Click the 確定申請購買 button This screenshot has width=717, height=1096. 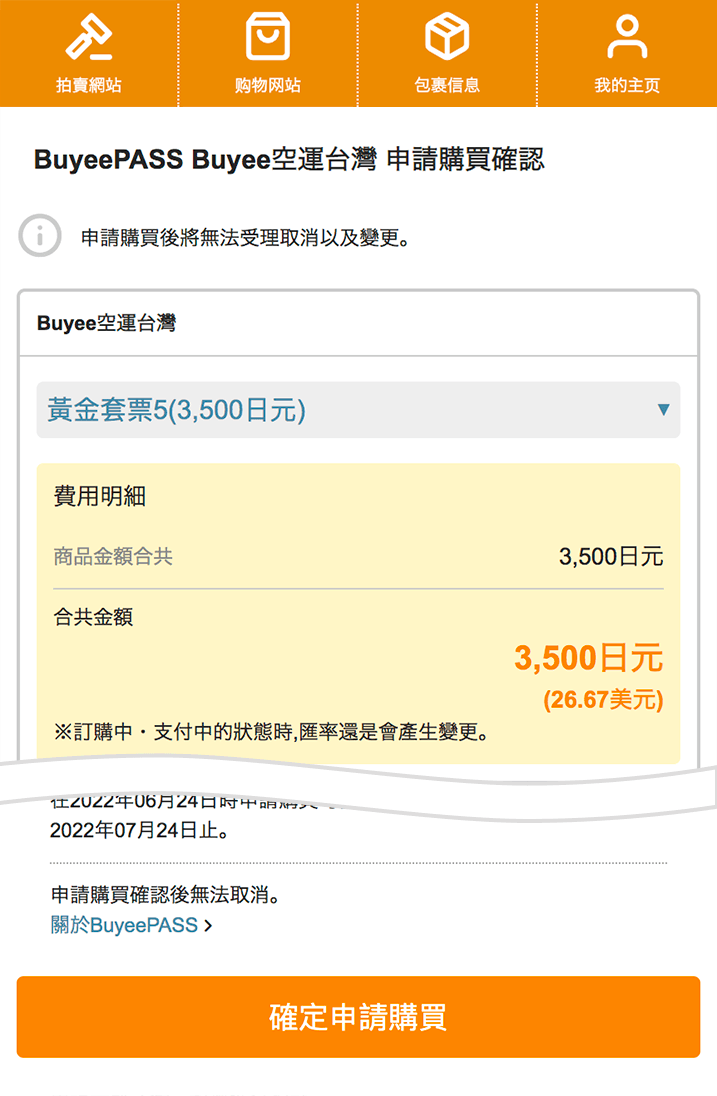(358, 1017)
